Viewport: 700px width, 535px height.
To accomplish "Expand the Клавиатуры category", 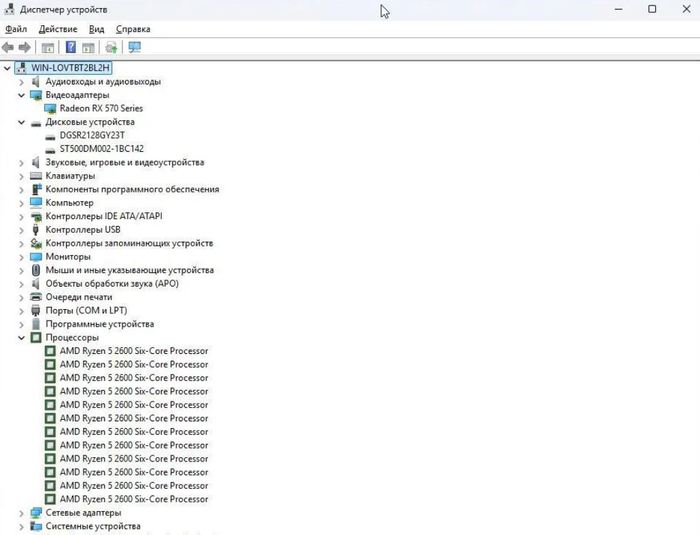I will (x=21, y=176).
